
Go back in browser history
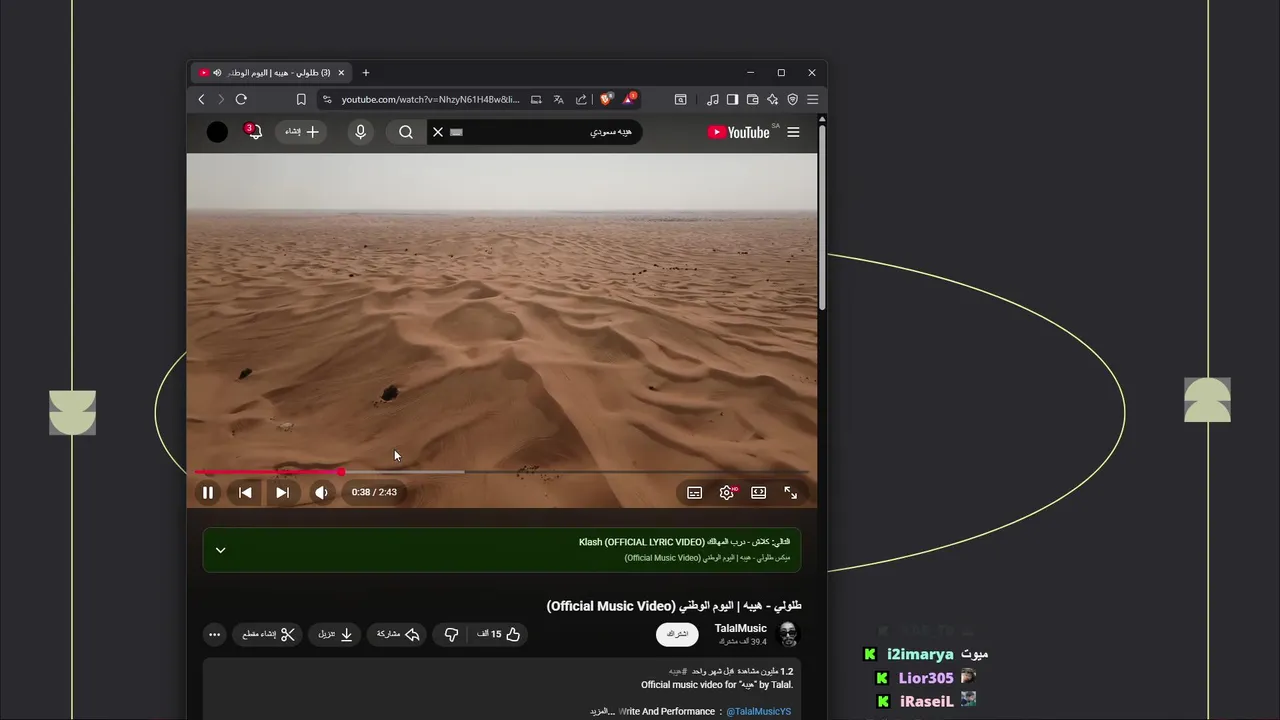click(x=201, y=99)
